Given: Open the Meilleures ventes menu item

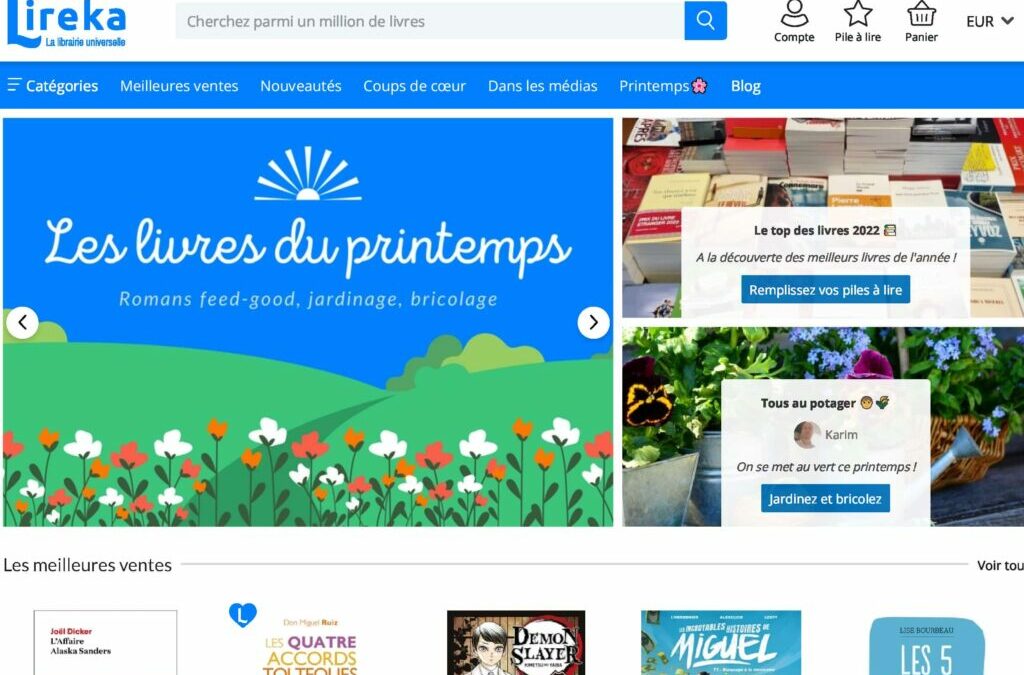Looking at the screenshot, I should tap(179, 86).
